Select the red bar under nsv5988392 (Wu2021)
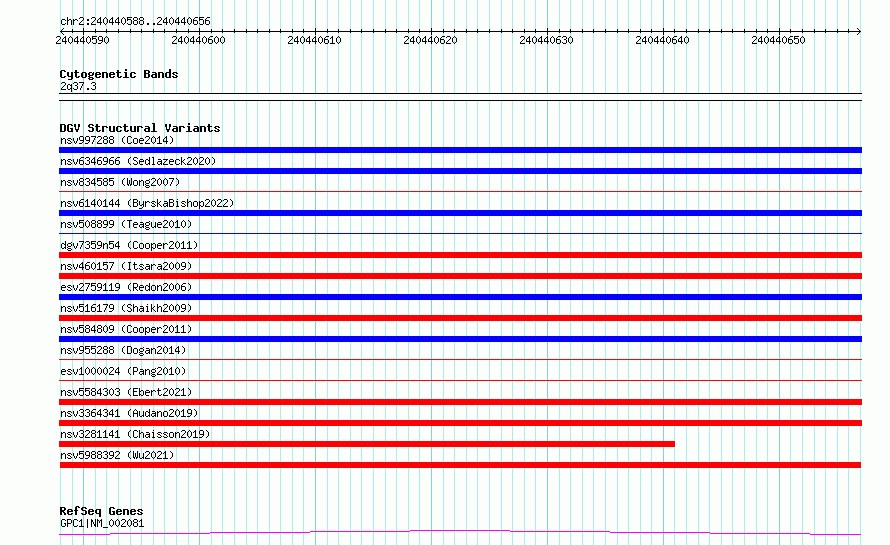 click(460, 465)
